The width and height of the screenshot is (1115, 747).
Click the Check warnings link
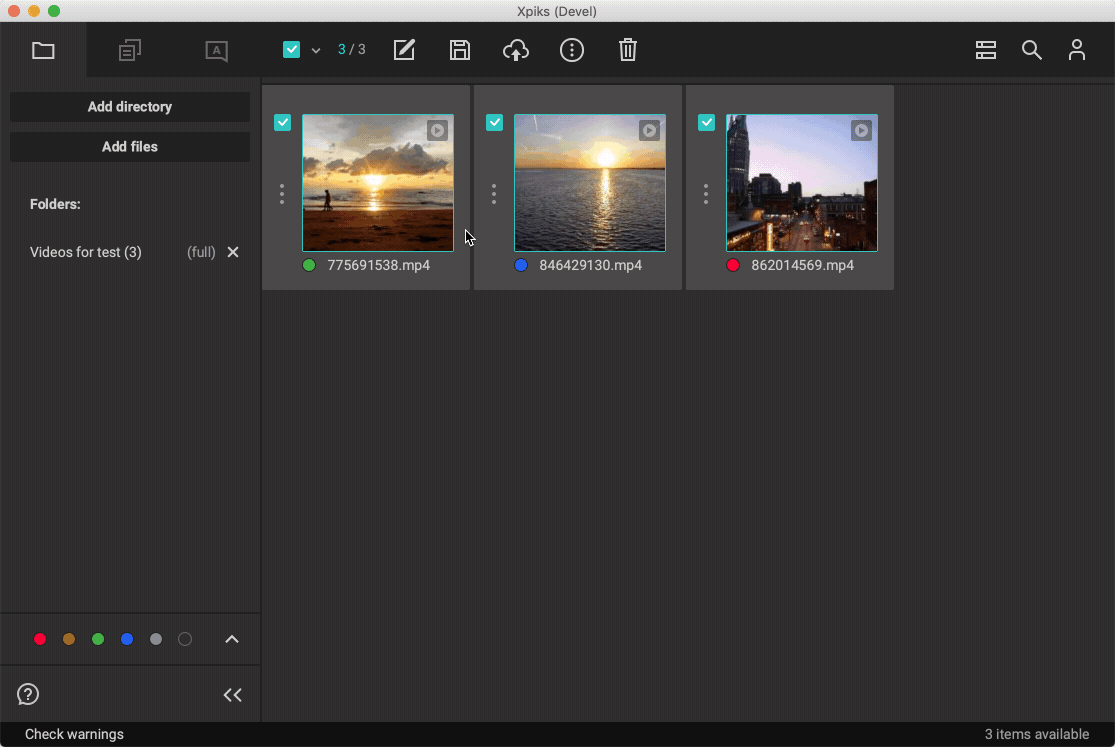(74, 734)
